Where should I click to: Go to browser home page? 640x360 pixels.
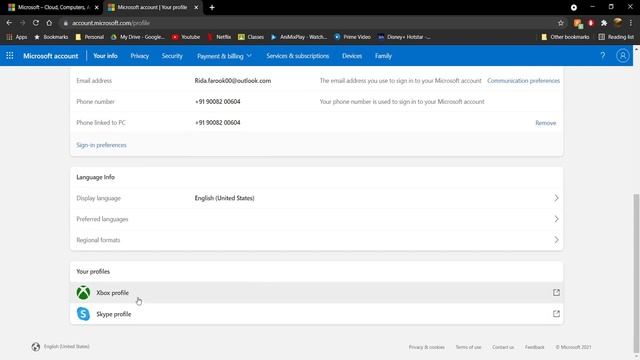[49, 23]
